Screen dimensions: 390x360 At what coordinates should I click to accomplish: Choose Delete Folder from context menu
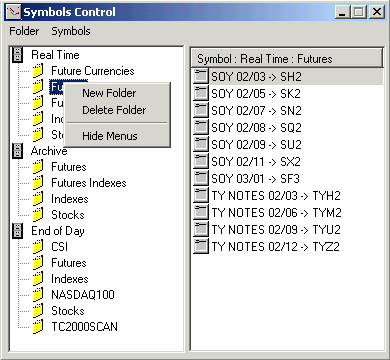[114, 110]
